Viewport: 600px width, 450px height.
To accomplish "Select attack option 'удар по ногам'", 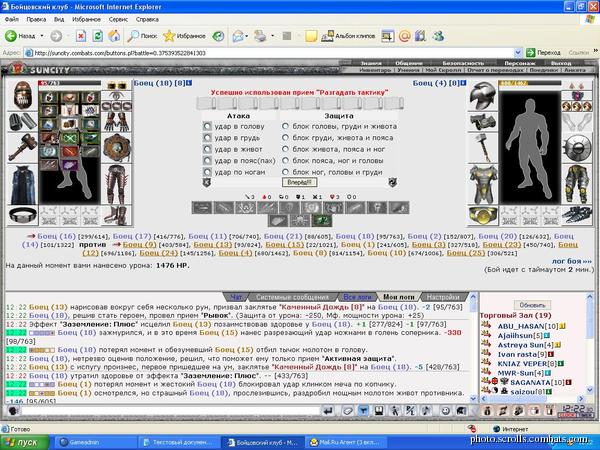I will pyautogui.click(x=207, y=172).
